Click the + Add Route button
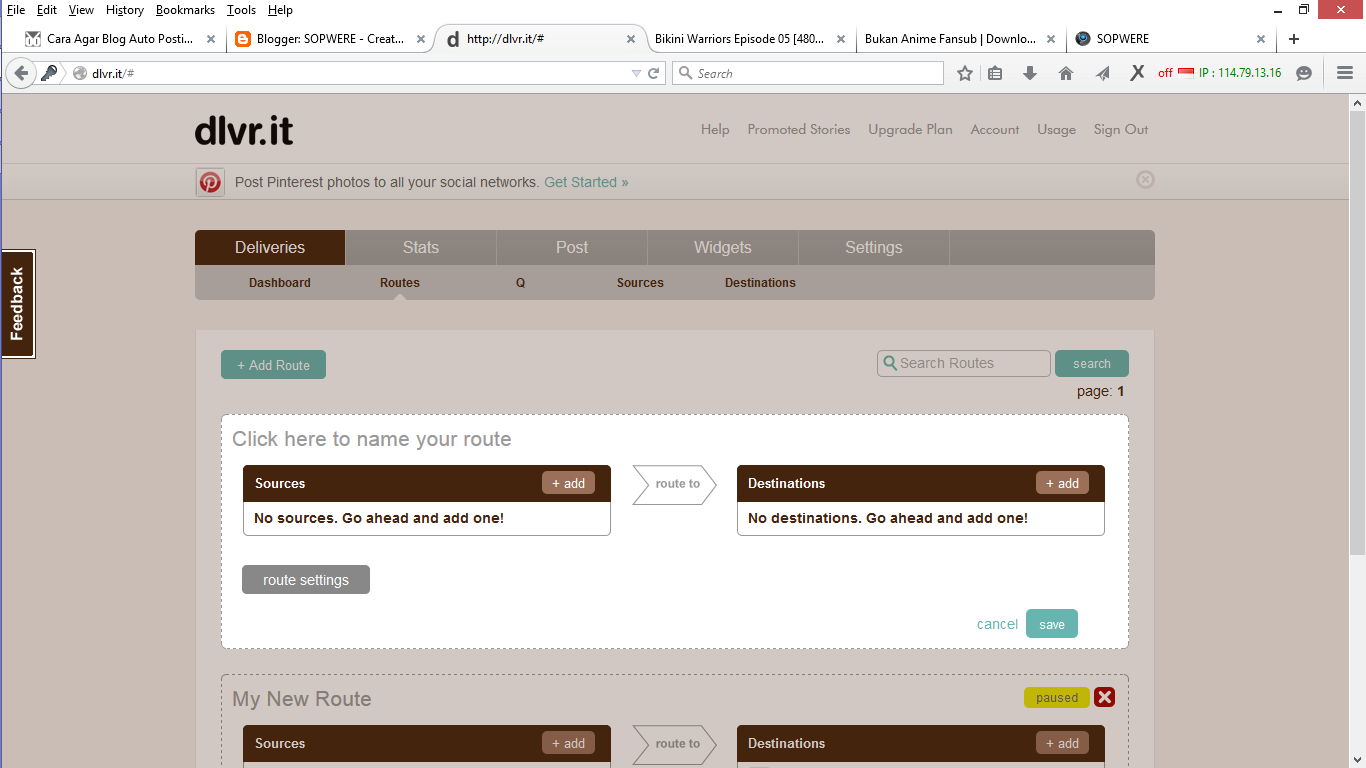The image size is (1366, 768). pos(273,365)
